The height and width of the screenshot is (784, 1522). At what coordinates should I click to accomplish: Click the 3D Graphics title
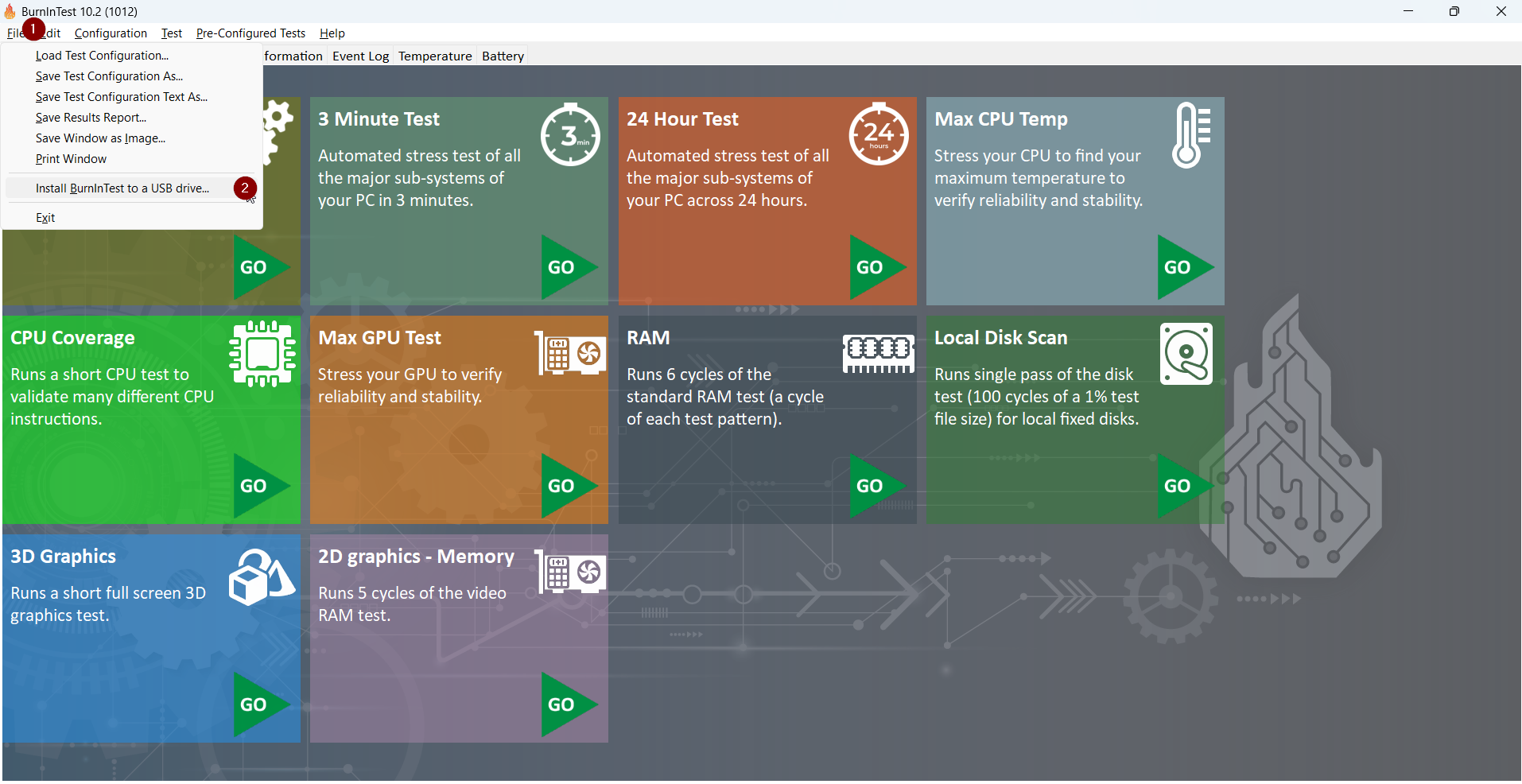coord(64,557)
